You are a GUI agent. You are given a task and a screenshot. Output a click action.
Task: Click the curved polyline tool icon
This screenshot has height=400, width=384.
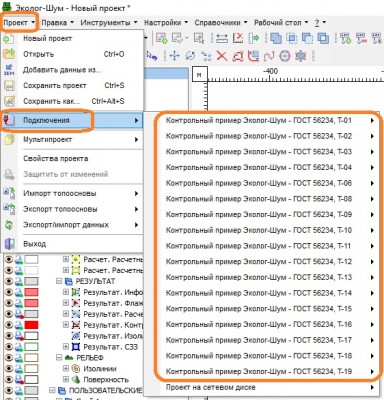pyautogui.click(x=269, y=56)
